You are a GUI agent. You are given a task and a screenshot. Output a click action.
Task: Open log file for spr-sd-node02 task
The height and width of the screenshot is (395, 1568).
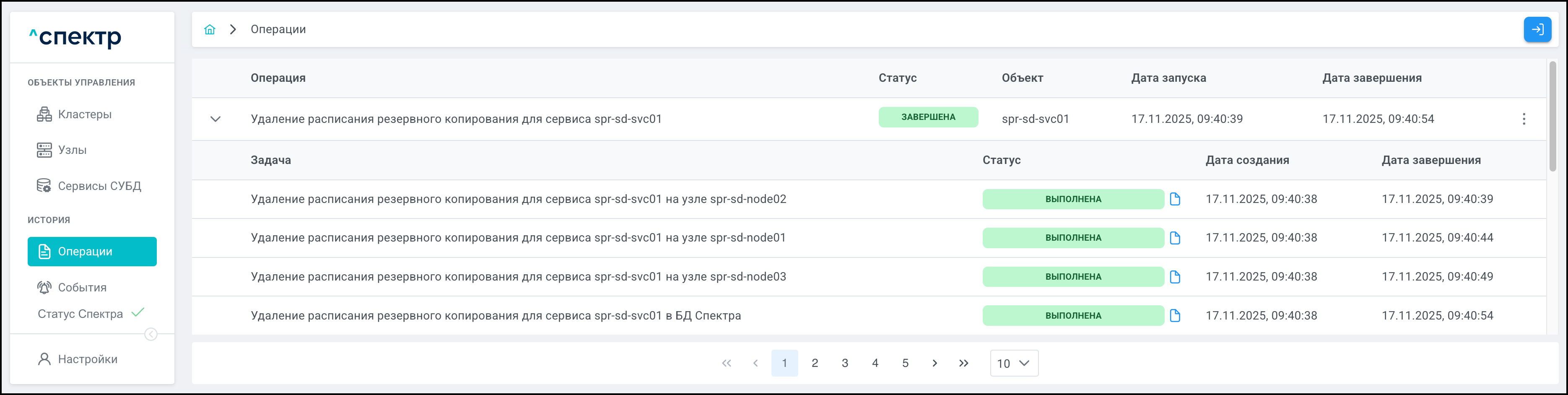click(1175, 199)
